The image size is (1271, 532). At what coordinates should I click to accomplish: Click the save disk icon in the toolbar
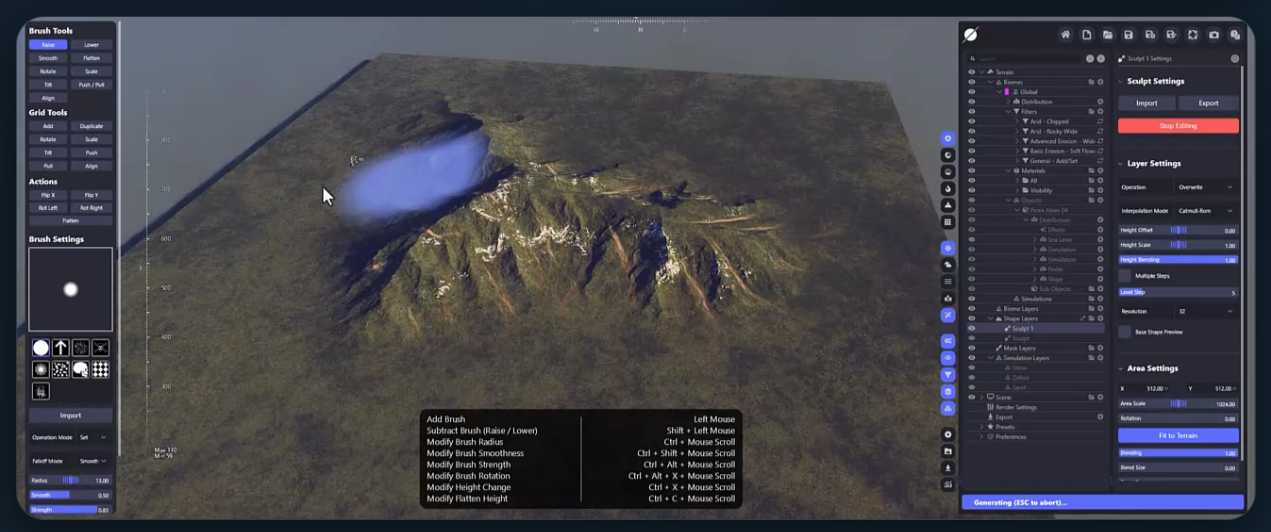(1129, 35)
